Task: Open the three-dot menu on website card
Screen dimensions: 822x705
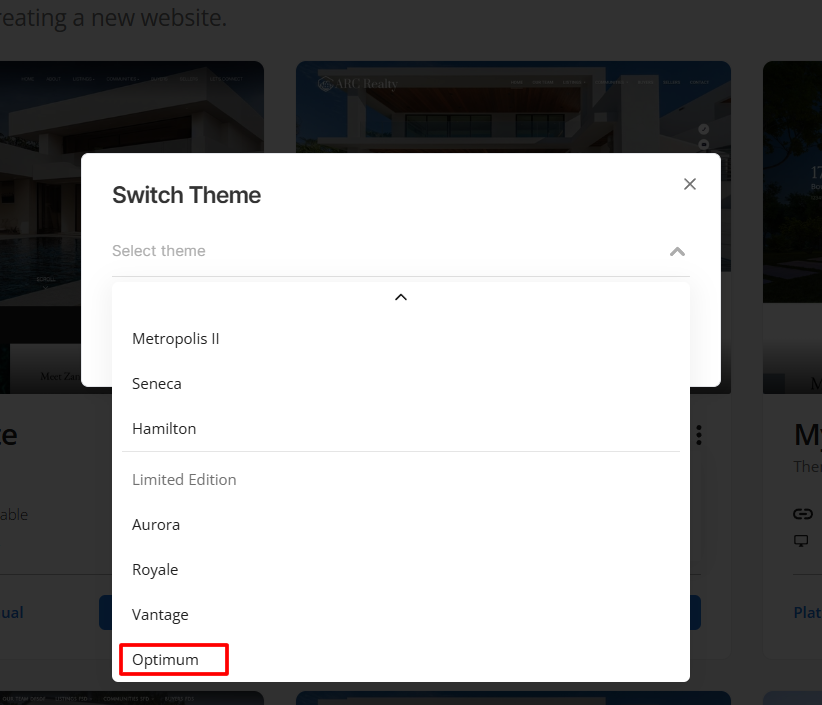Action: click(699, 435)
